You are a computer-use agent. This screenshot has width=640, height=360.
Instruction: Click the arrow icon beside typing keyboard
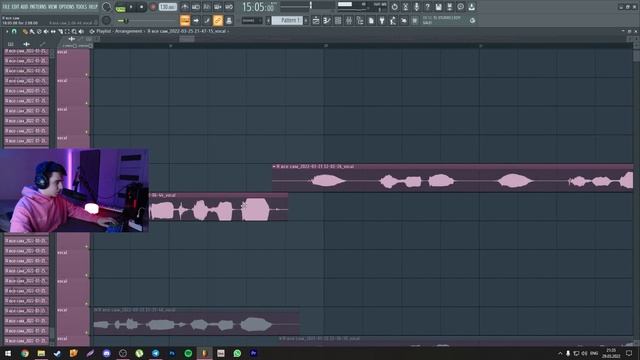coord(196,20)
